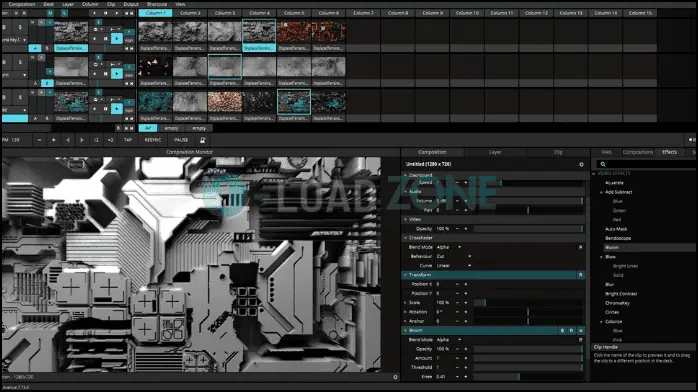This screenshot has width=698, height=392.
Task: Toggle solo S on the bottom layer
Action: tap(20, 97)
